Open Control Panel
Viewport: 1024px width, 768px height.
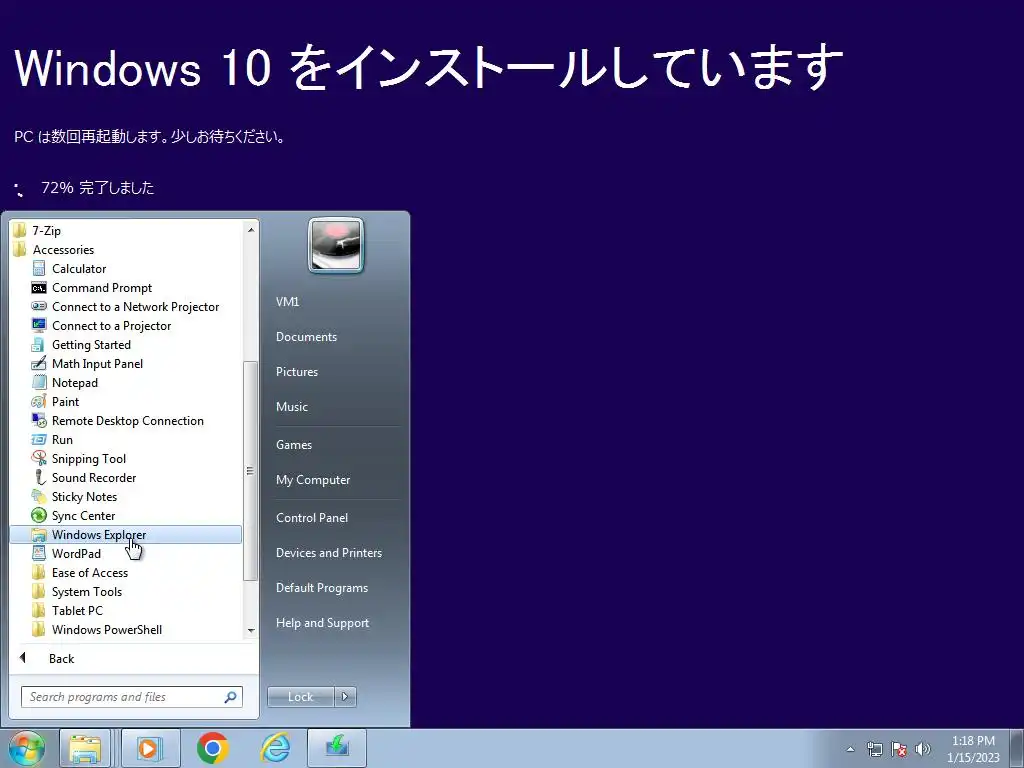(x=312, y=517)
